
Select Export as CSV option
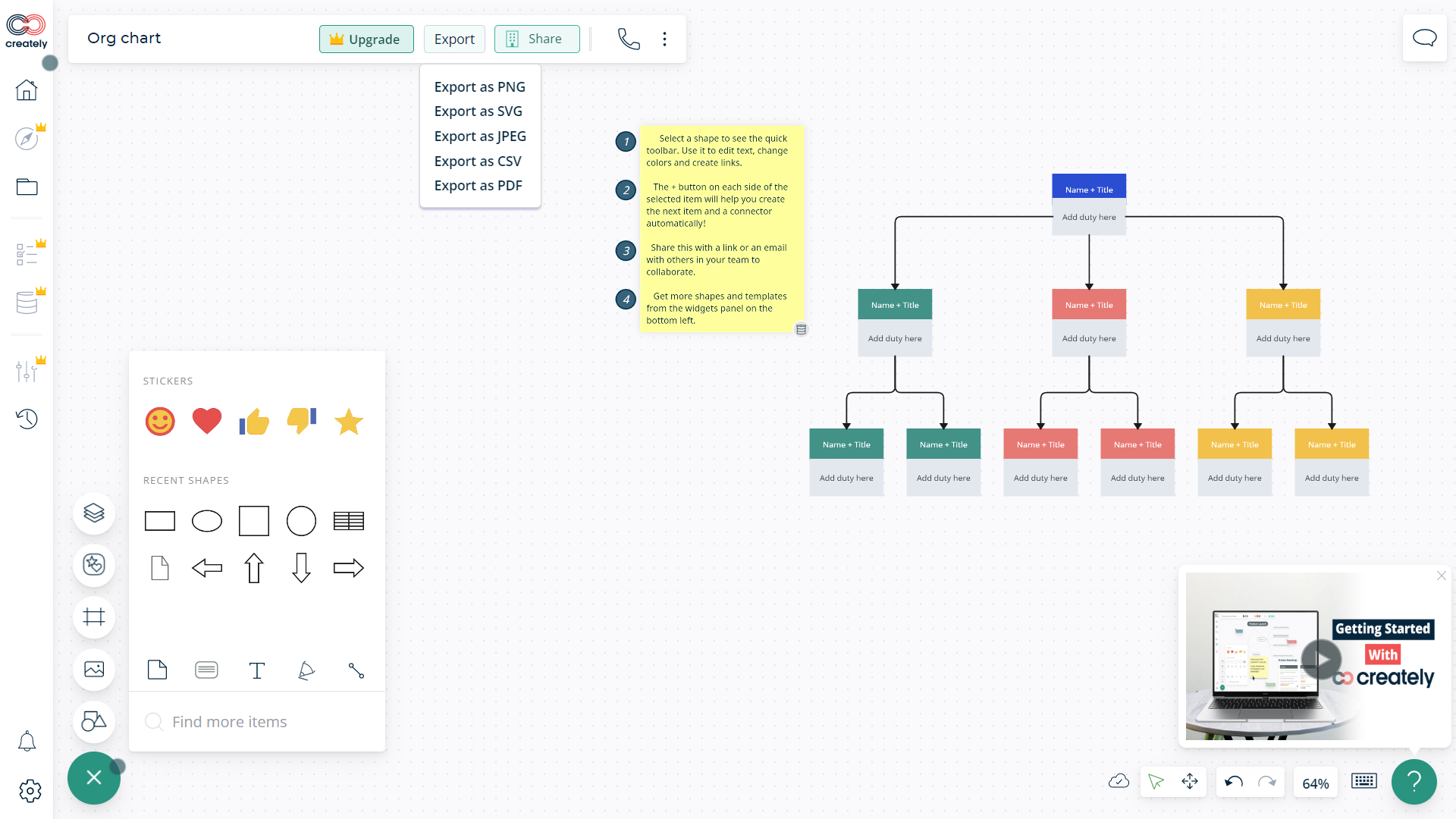click(478, 160)
